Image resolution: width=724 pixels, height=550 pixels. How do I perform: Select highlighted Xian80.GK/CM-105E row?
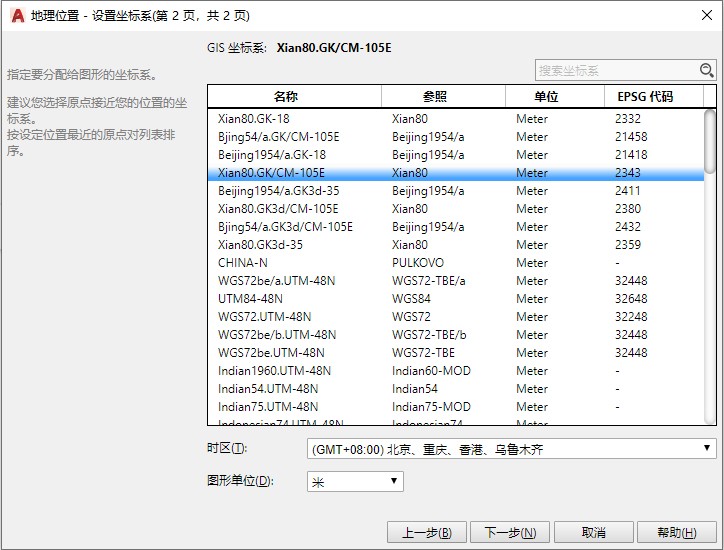456,173
